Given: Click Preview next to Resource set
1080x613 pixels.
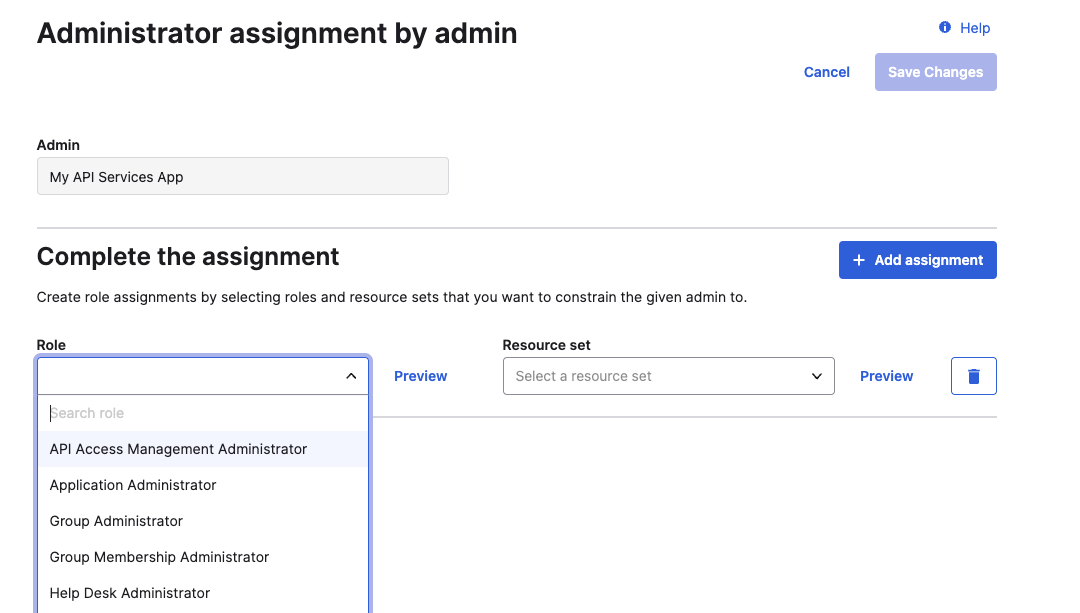Looking at the screenshot, I should click(886, 376).
